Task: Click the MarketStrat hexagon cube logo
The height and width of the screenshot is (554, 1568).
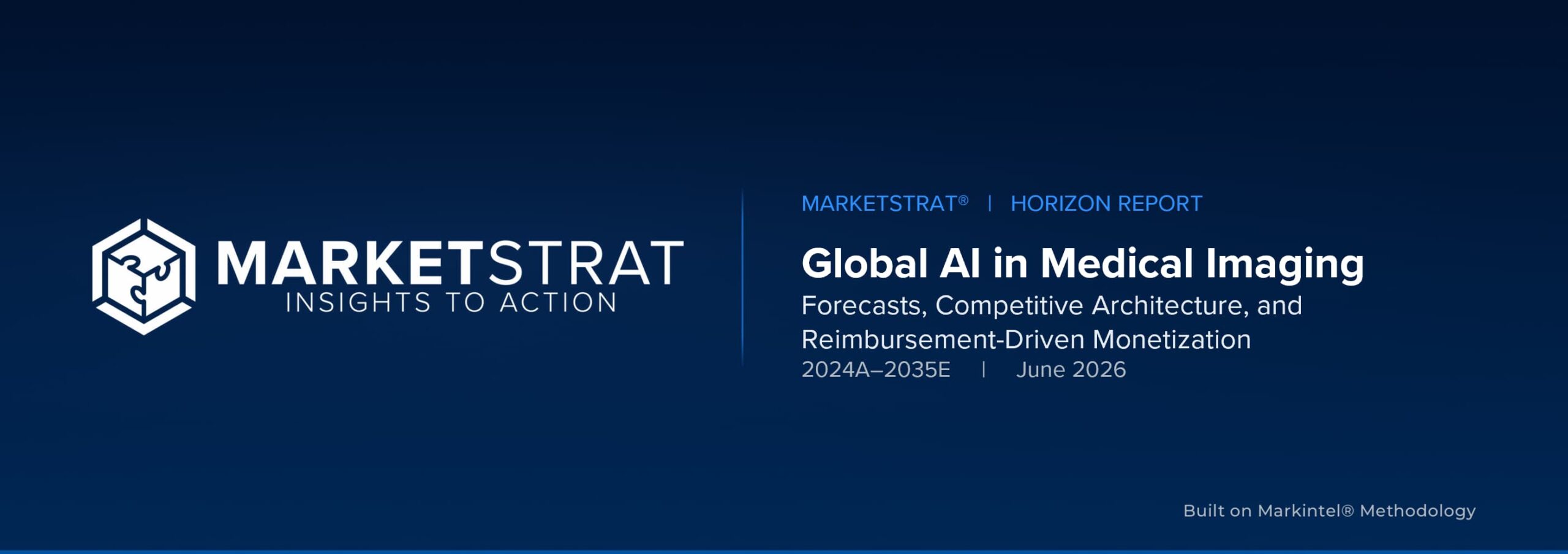Action: [144, 276]
